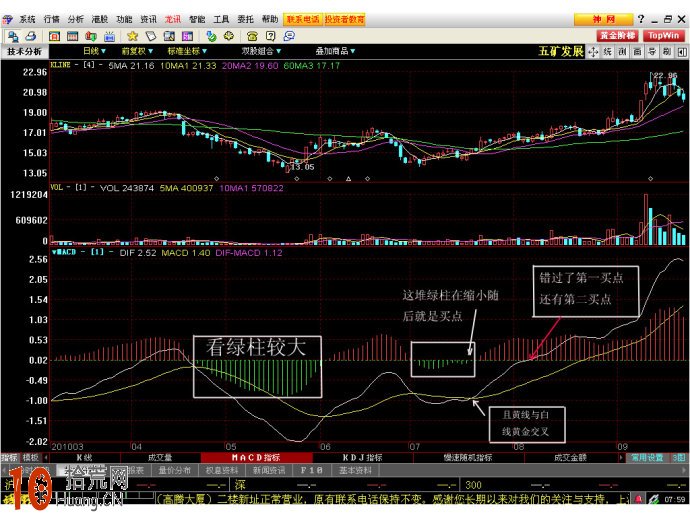Click the 投资者教育 button

point(345,19)
